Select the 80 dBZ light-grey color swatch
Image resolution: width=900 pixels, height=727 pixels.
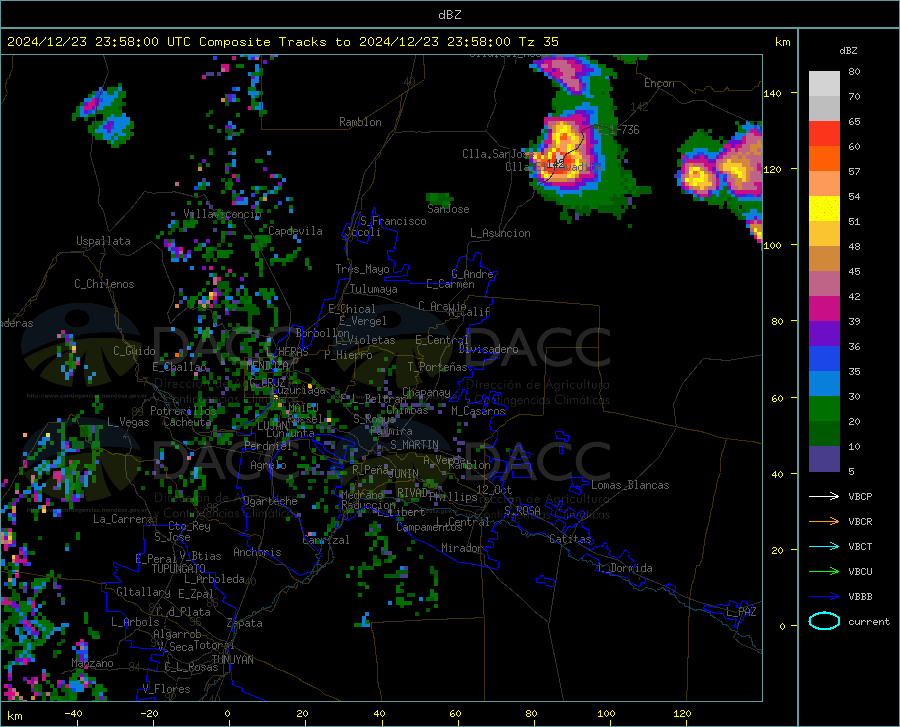coord(824,83)
